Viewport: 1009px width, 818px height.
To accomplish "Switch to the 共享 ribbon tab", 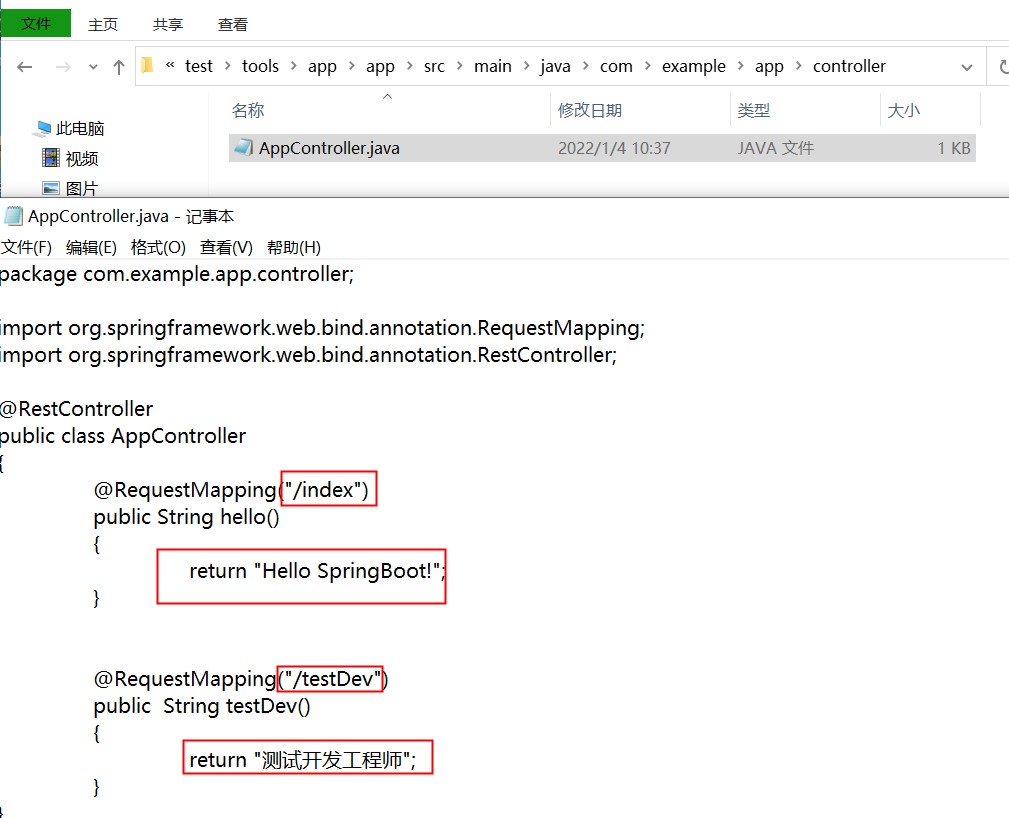I will (x=168, y=24).
